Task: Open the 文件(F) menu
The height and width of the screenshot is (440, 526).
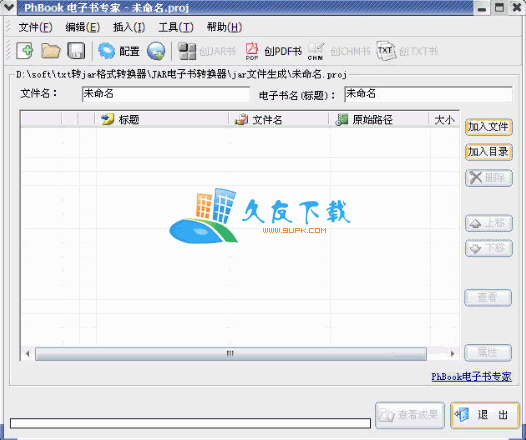Action: [35, 27]
